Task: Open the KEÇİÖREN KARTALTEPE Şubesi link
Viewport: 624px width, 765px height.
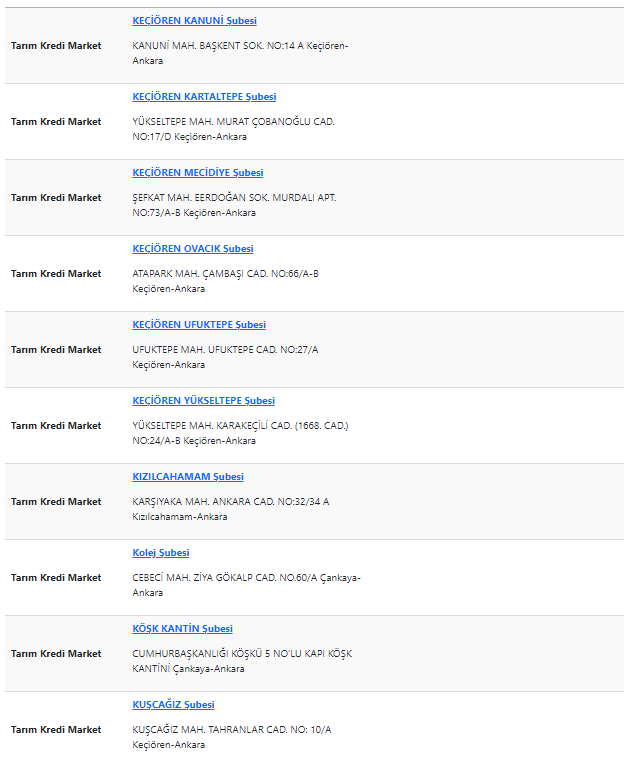Action: 204,97
